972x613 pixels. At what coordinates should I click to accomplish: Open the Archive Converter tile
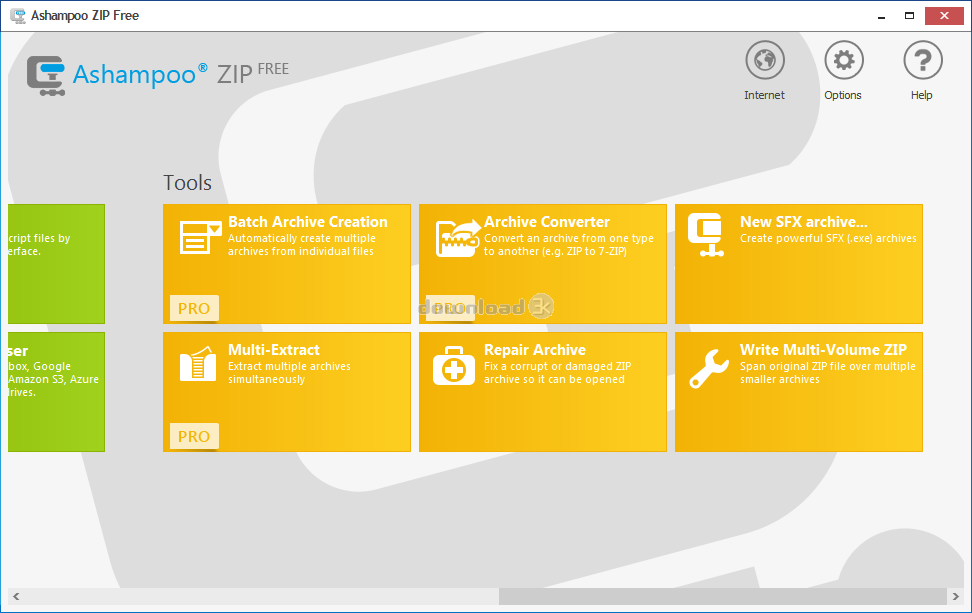pyautogui.click(x=542, y=264)
